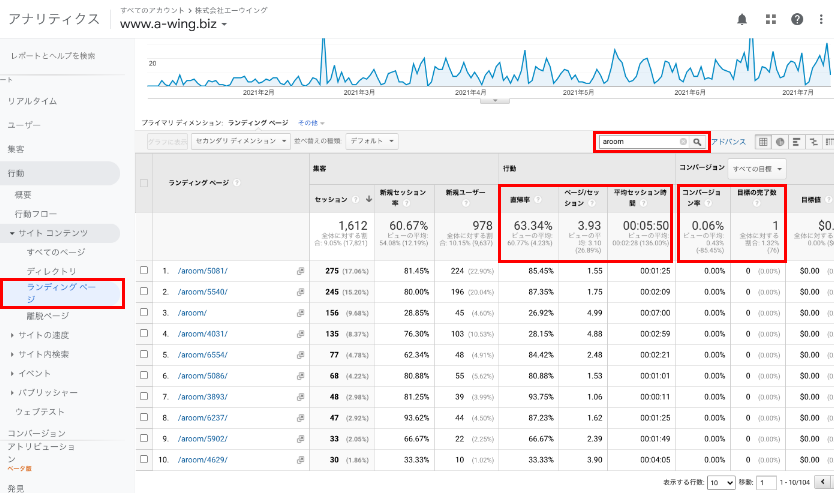The height and width of the screenshot is (493, 834).
Task: Open the notifications bell
Action: [x=742, y=19]
